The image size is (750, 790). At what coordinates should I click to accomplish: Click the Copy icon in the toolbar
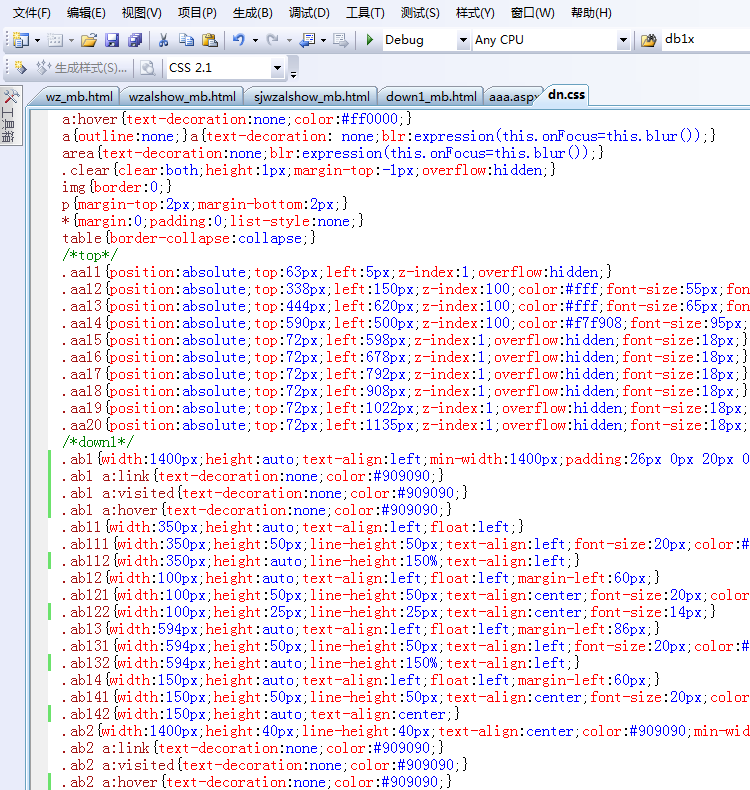click(186, 40)
